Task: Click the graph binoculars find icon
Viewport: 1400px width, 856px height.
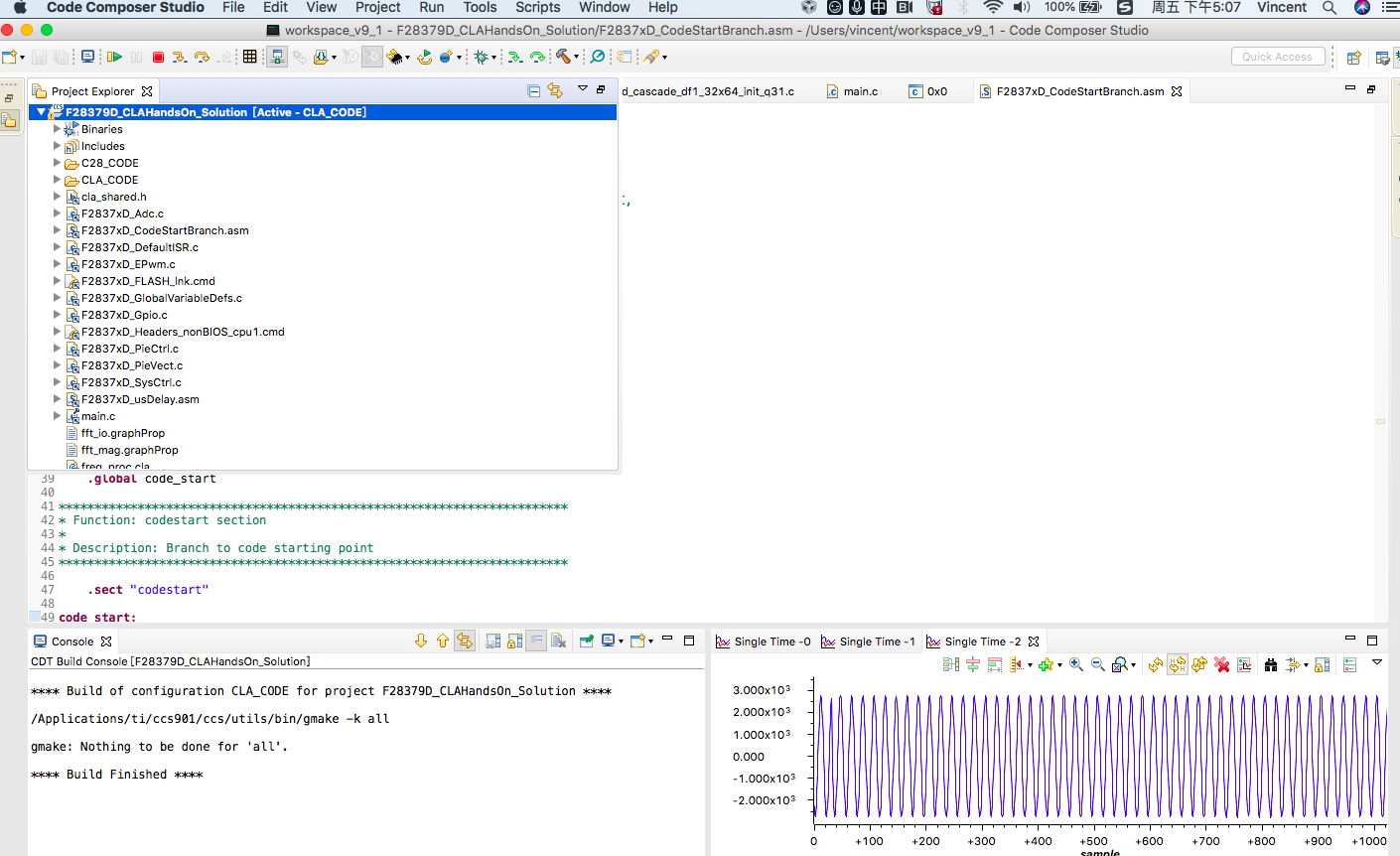Action: click(x=1271, y=664)
